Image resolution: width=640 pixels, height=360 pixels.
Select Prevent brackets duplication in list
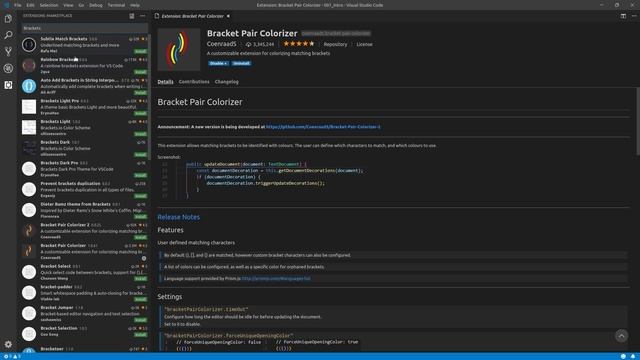[x=84, y=189]
